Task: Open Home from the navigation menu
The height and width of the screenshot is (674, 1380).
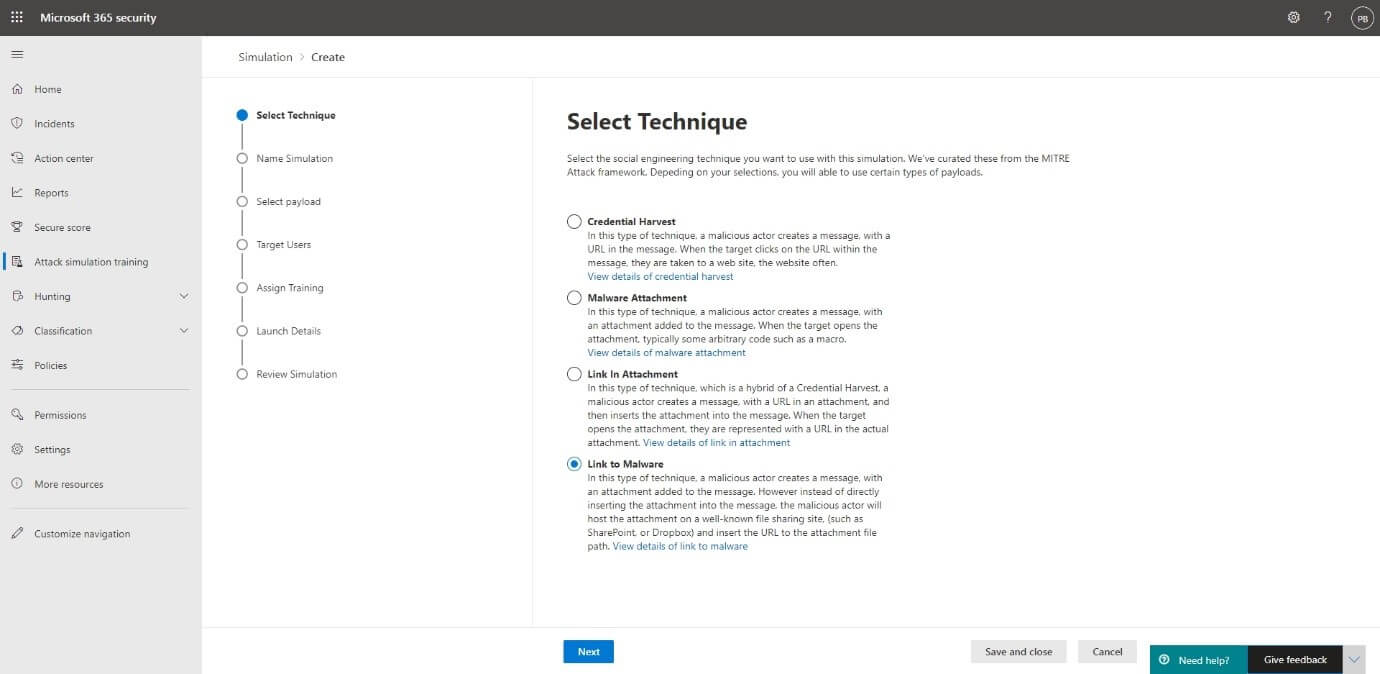Action: point(49,89)
